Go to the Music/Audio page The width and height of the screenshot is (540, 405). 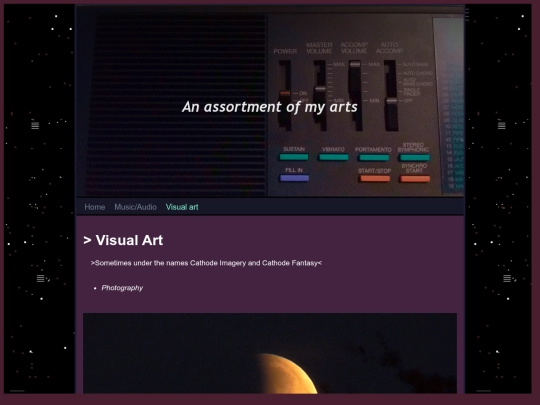(x=135, y=207)
